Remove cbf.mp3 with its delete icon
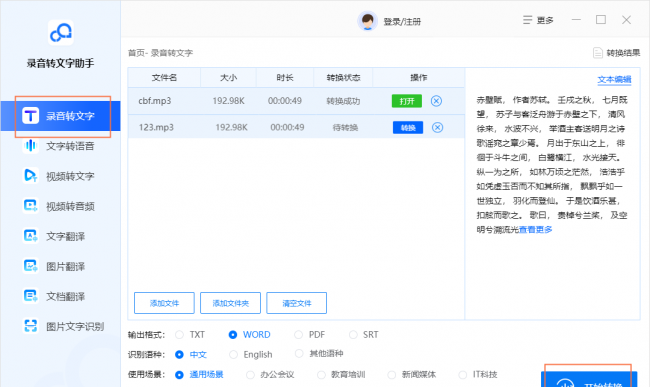 436,101
